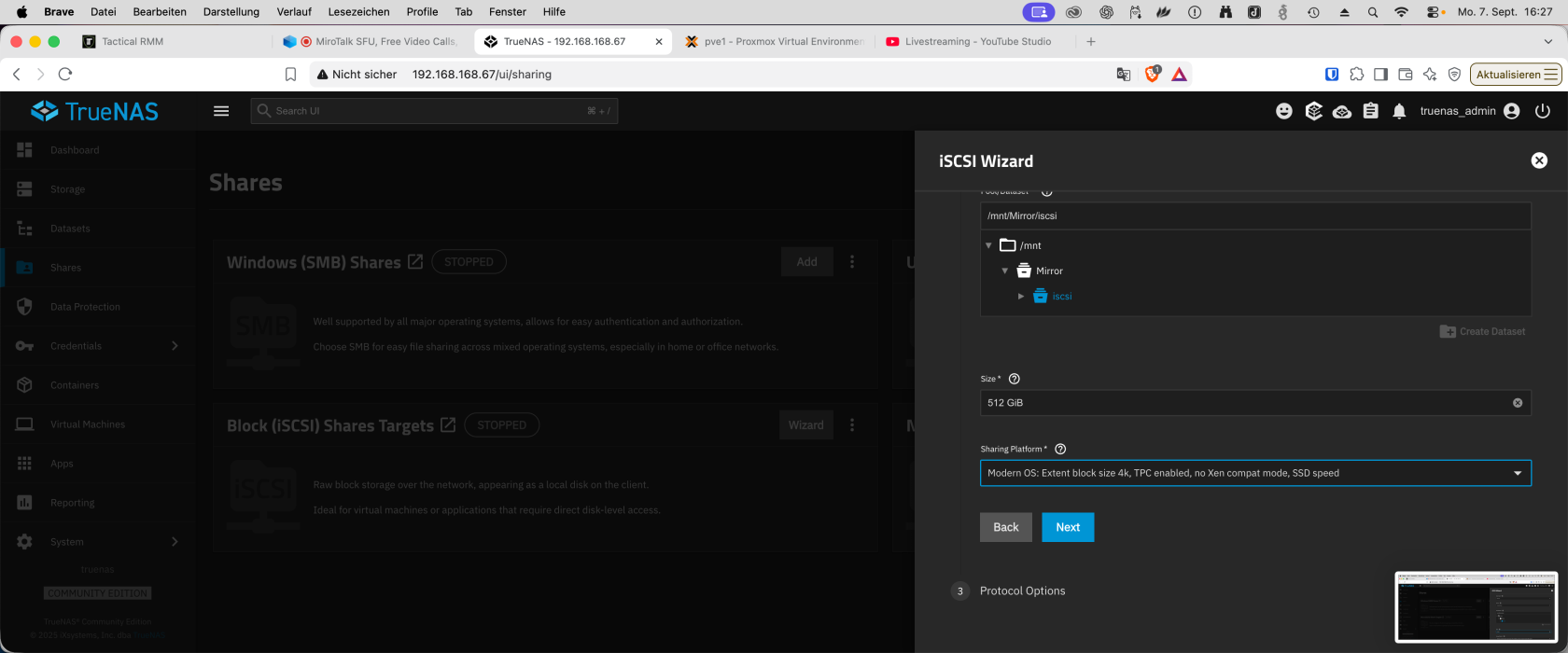Open Containers in the sidebar
1568x653 pixels.
pos(98,385)
